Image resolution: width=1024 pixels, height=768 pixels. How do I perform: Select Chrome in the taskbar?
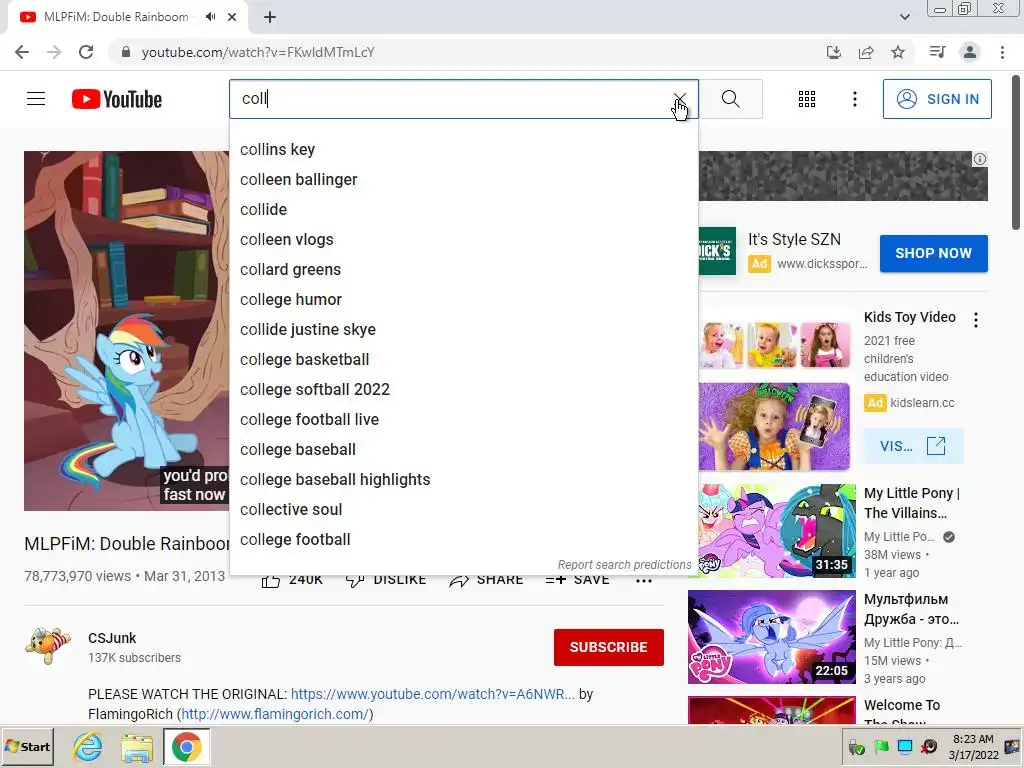point(187,747)
